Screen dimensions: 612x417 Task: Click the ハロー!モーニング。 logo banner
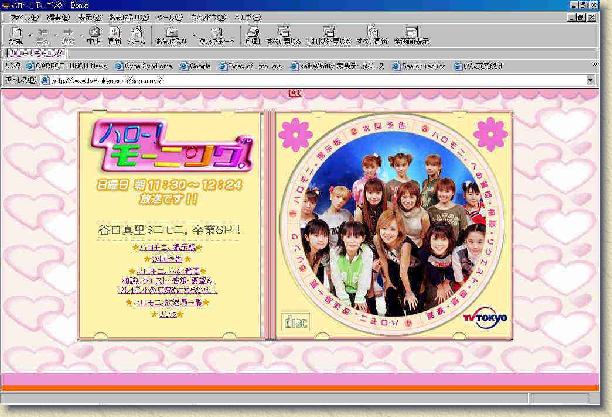172,146
